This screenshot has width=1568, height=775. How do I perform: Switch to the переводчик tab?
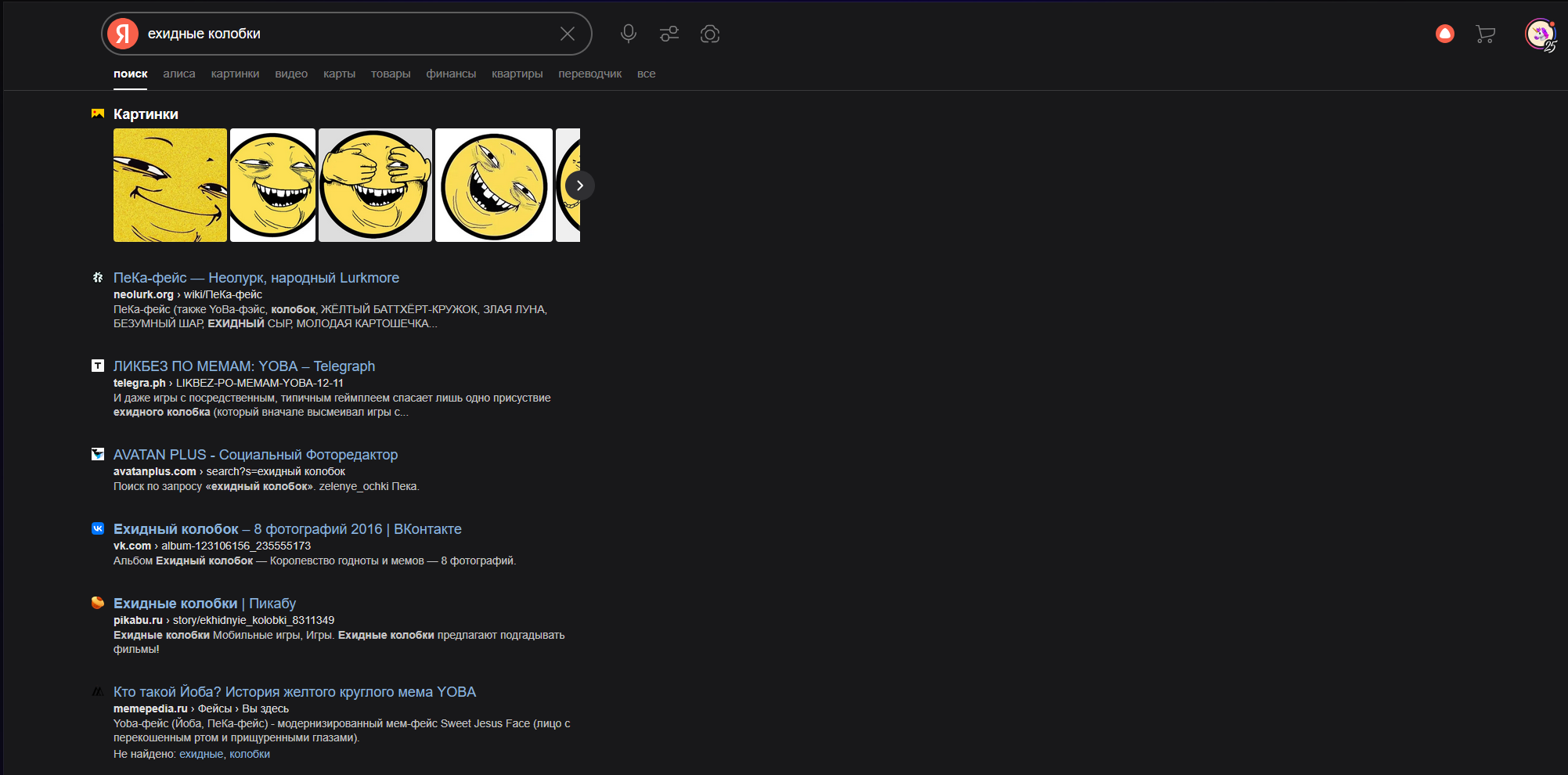pos(590,74)
